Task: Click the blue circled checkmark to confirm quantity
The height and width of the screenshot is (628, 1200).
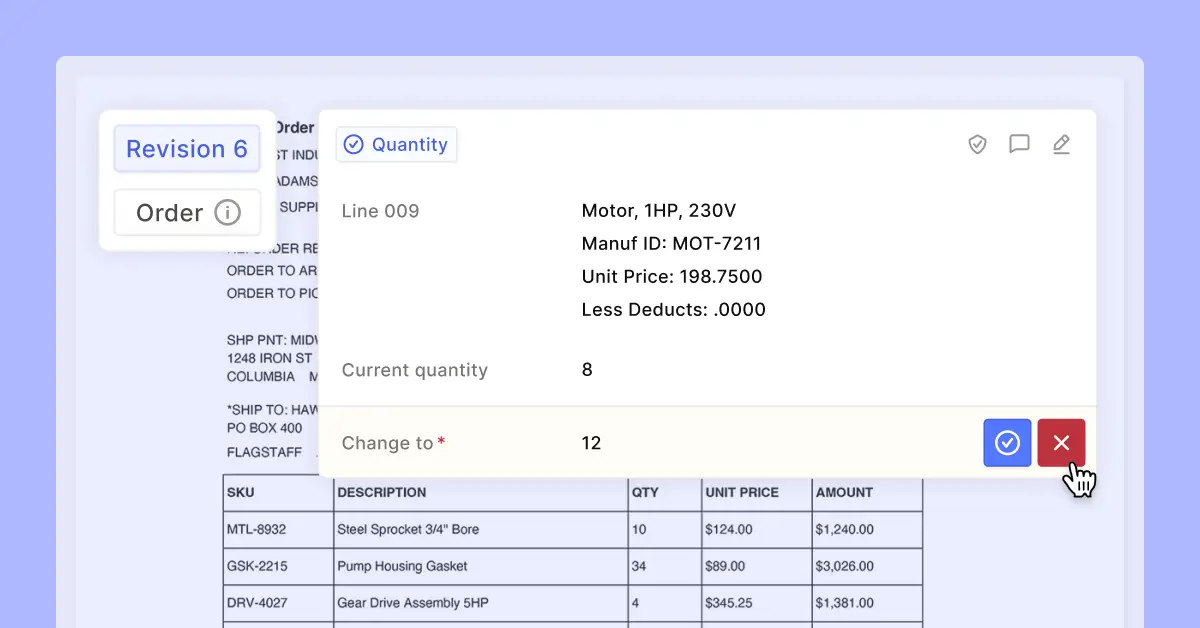Action: [1007, 443]
